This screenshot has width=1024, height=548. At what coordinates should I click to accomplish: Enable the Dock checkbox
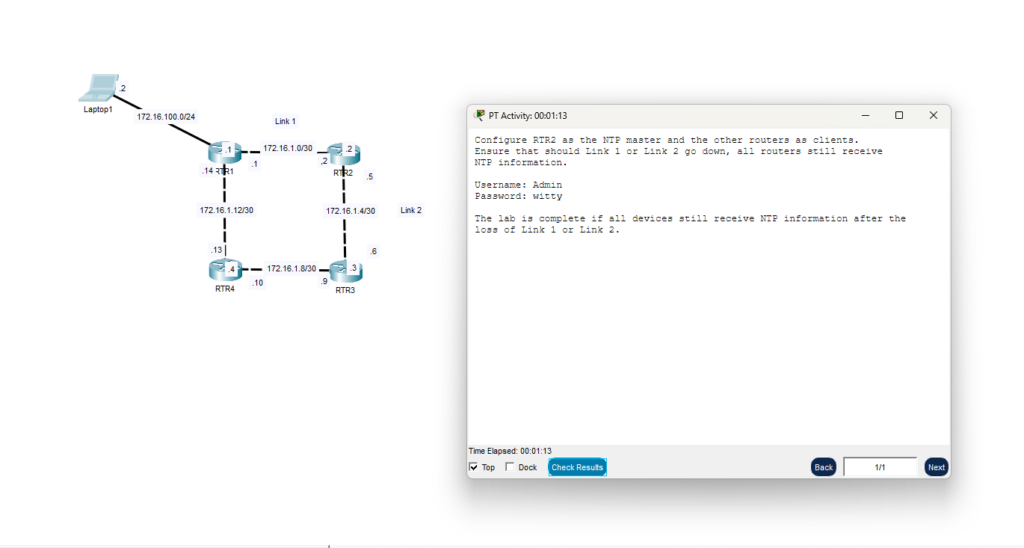[x=510, y=467]
